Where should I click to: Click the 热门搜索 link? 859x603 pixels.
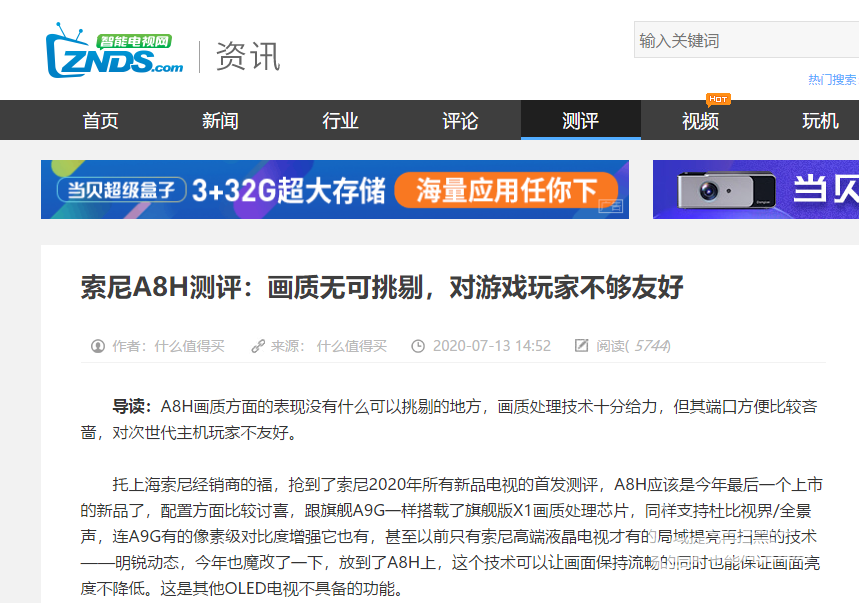click(833, 80)
